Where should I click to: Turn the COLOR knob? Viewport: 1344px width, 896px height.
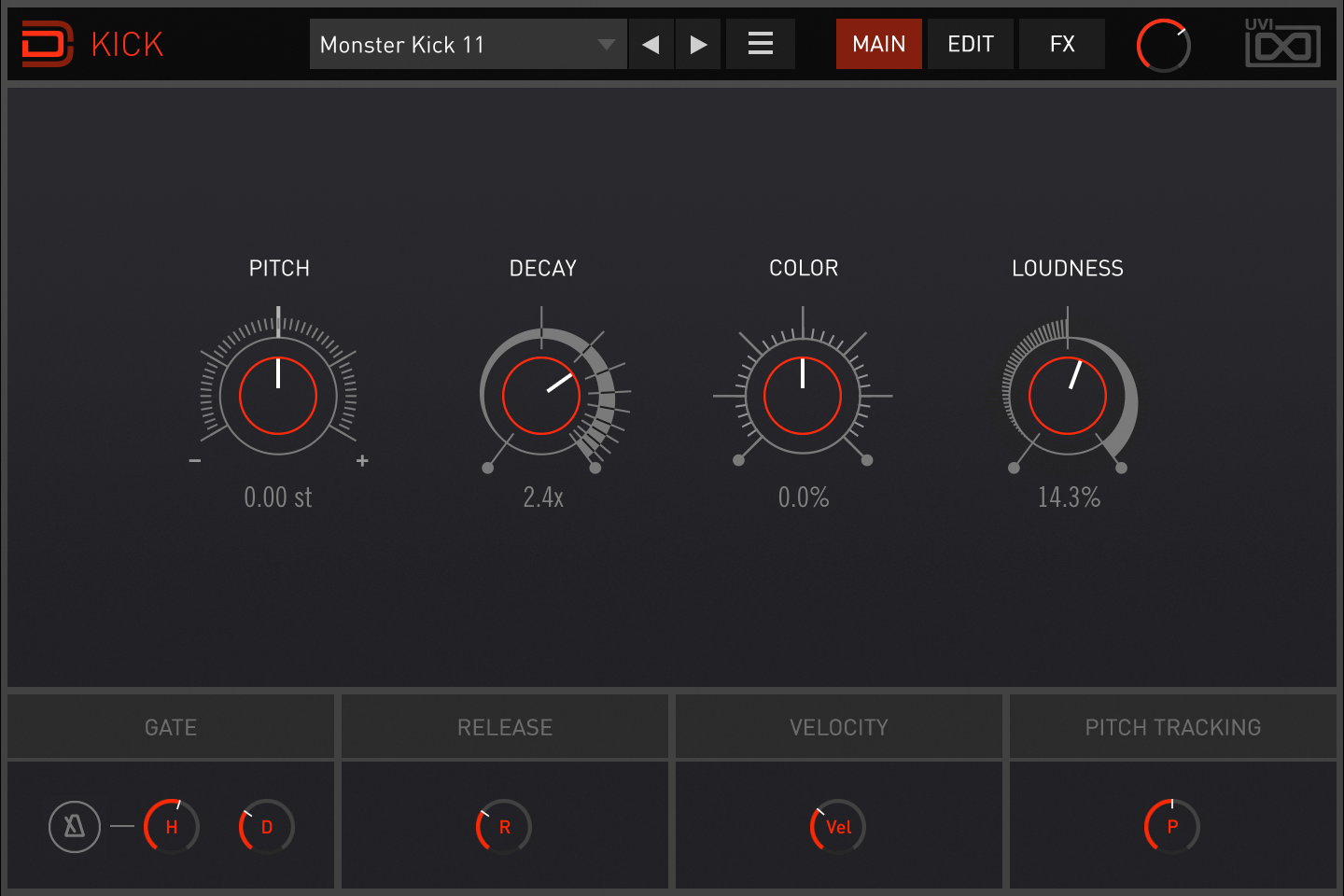[x=803, y=395]
